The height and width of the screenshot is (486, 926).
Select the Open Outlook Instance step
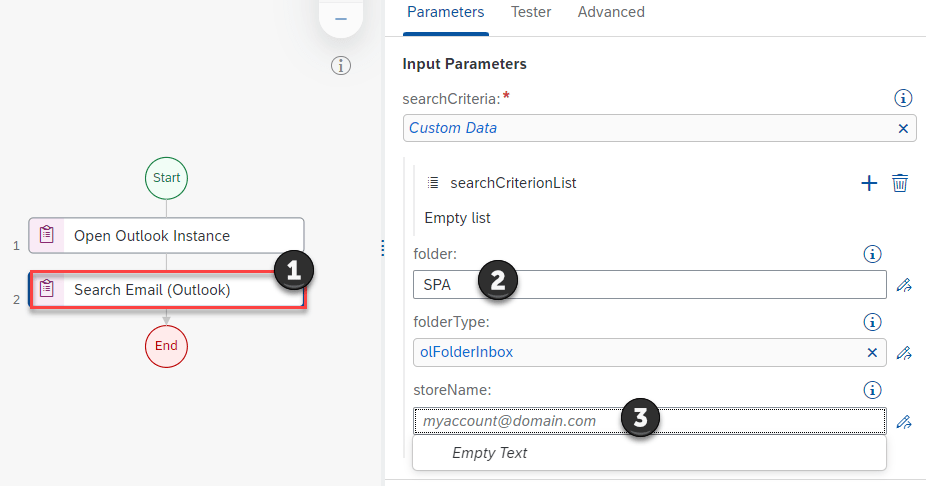(x=166, y=236)
